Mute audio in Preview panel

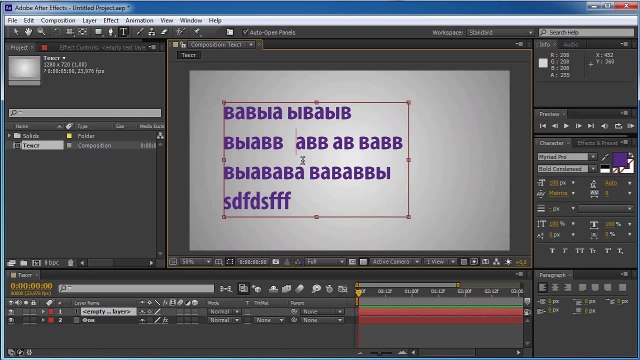pyautogui.click(x=604, y=126)
